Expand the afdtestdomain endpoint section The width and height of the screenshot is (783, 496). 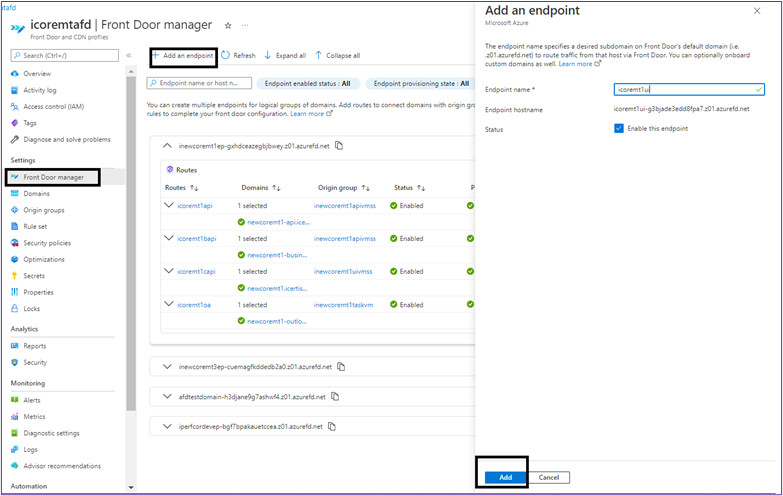point(167,396)
